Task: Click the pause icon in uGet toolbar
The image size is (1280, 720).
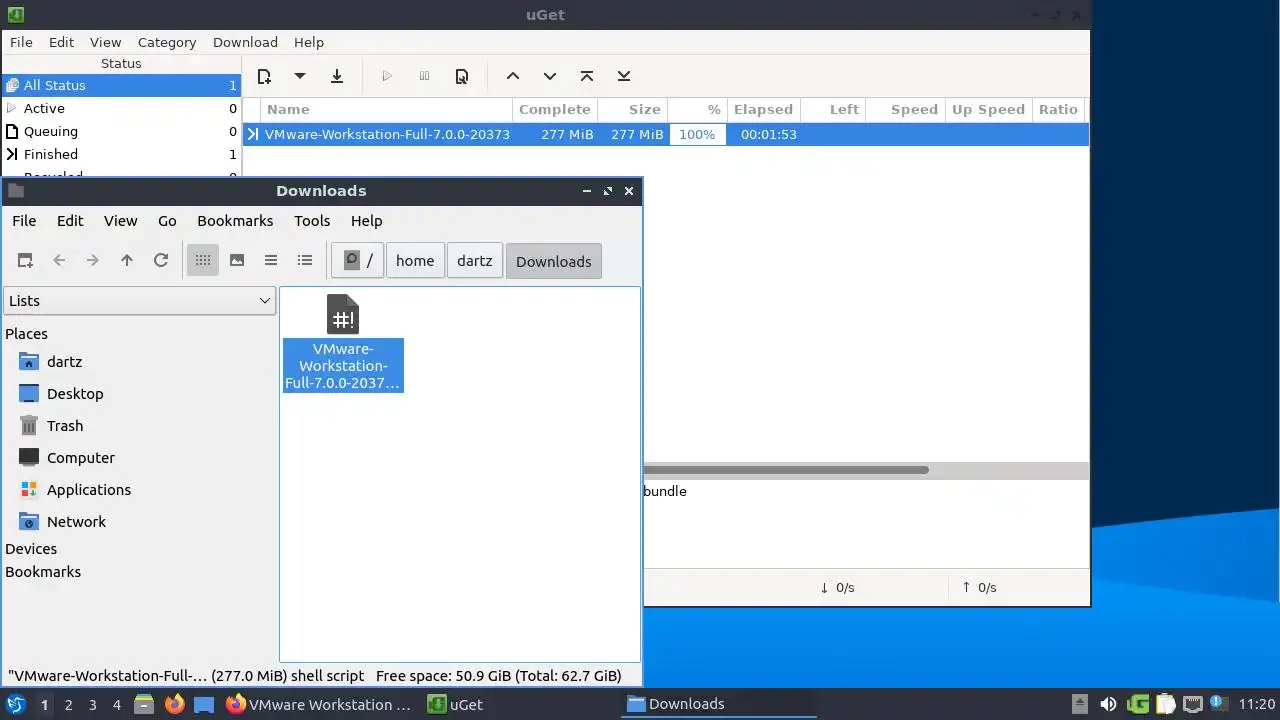Action: pyautogui.click(x=424, y=76)
